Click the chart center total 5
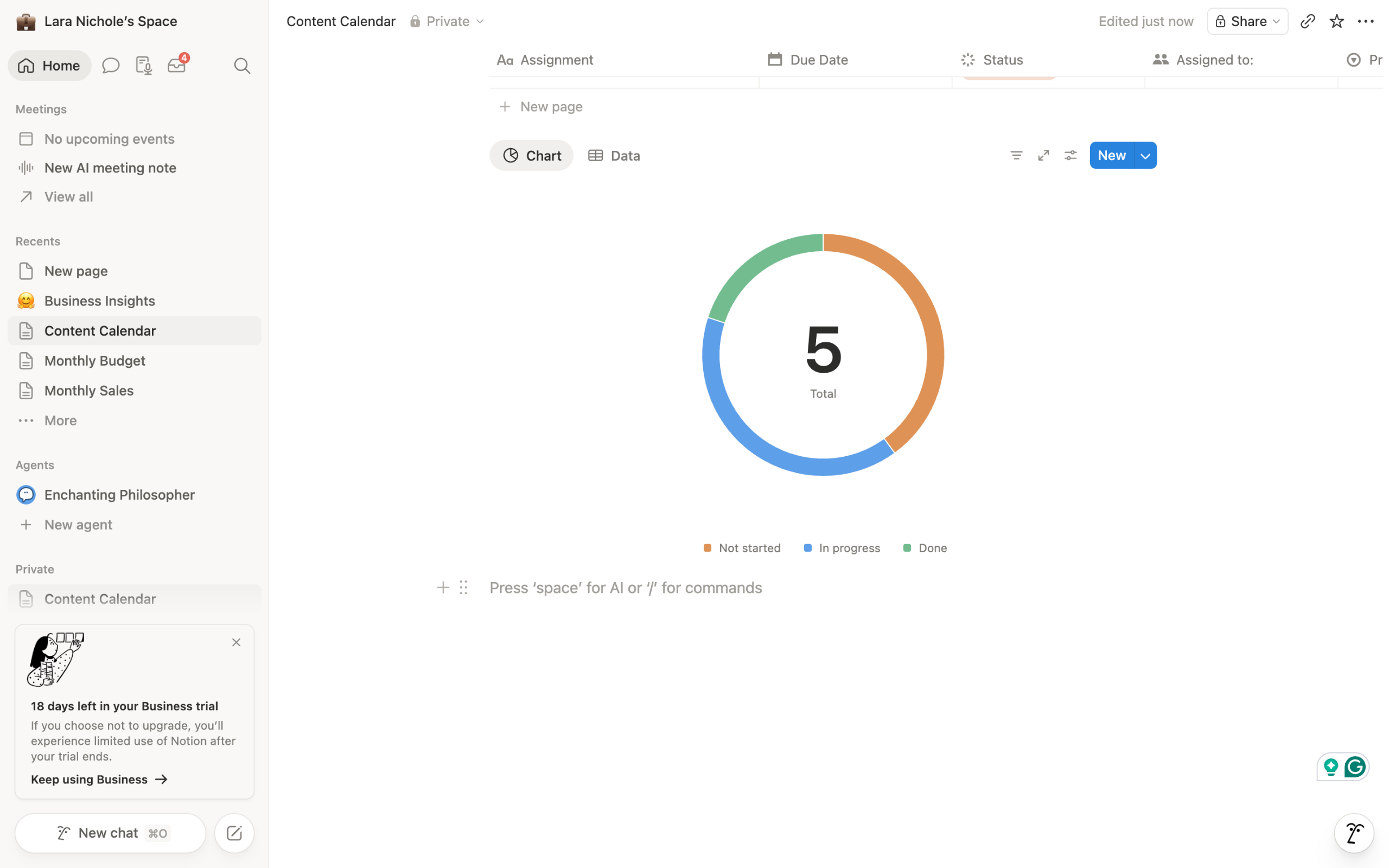The height and width of the screenshot is (868, 1389). click(825, 349)
